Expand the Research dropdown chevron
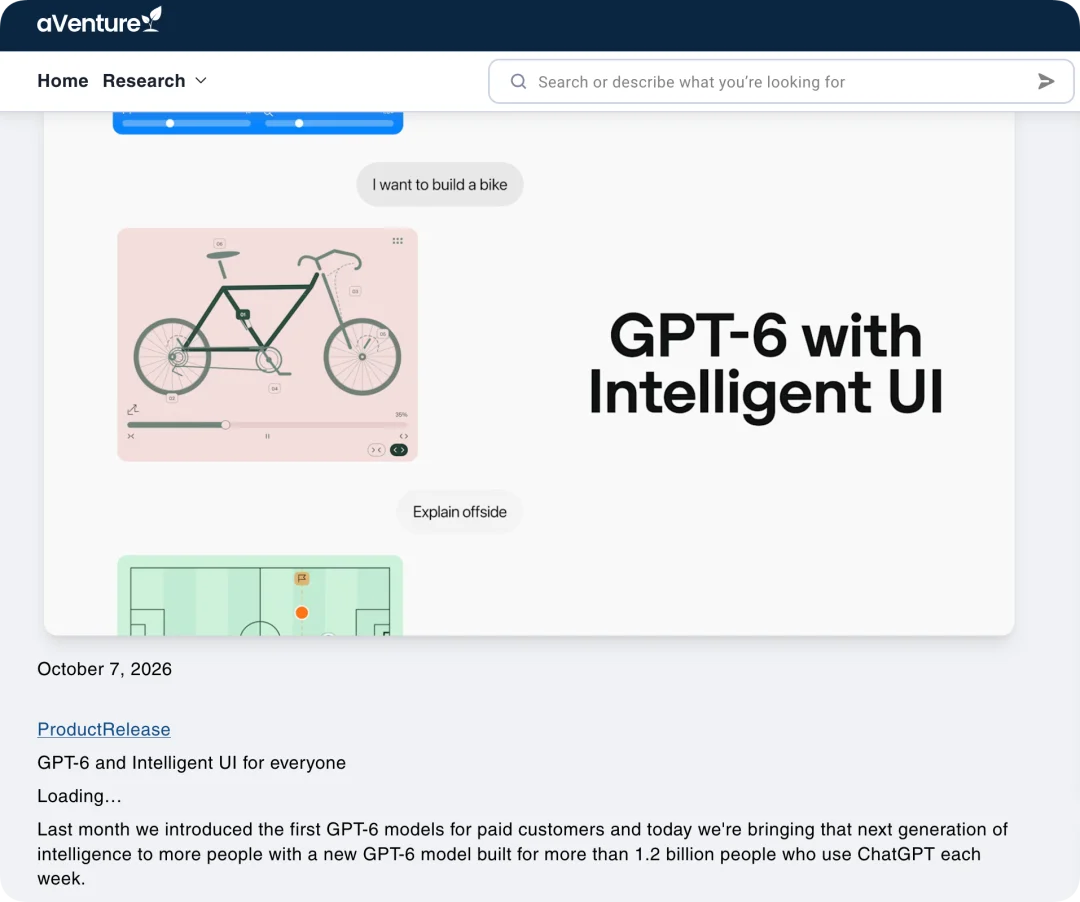The image size is (1080, 902). click(x=201, y=81)
